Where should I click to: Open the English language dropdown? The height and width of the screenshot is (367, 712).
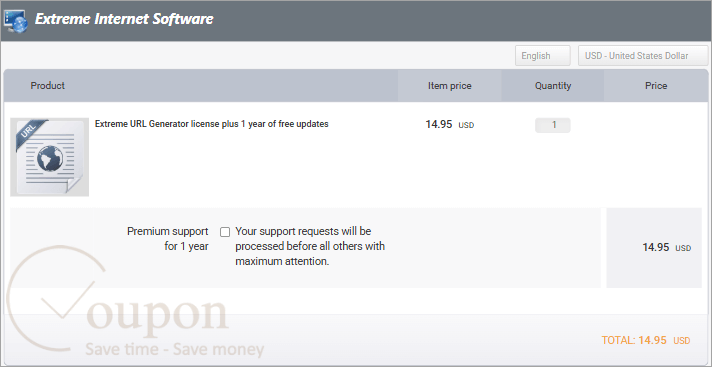tap(543, 56)
